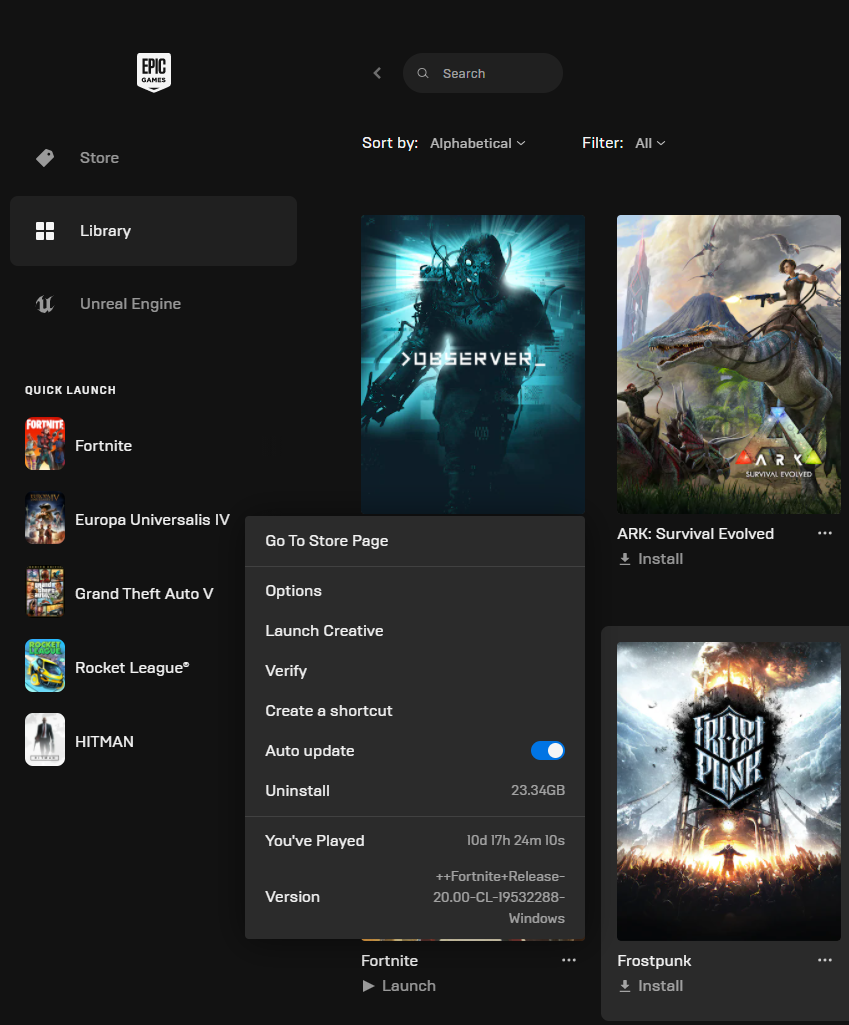
Task: Click the You've Played label
Action: [x=315, y=841]
